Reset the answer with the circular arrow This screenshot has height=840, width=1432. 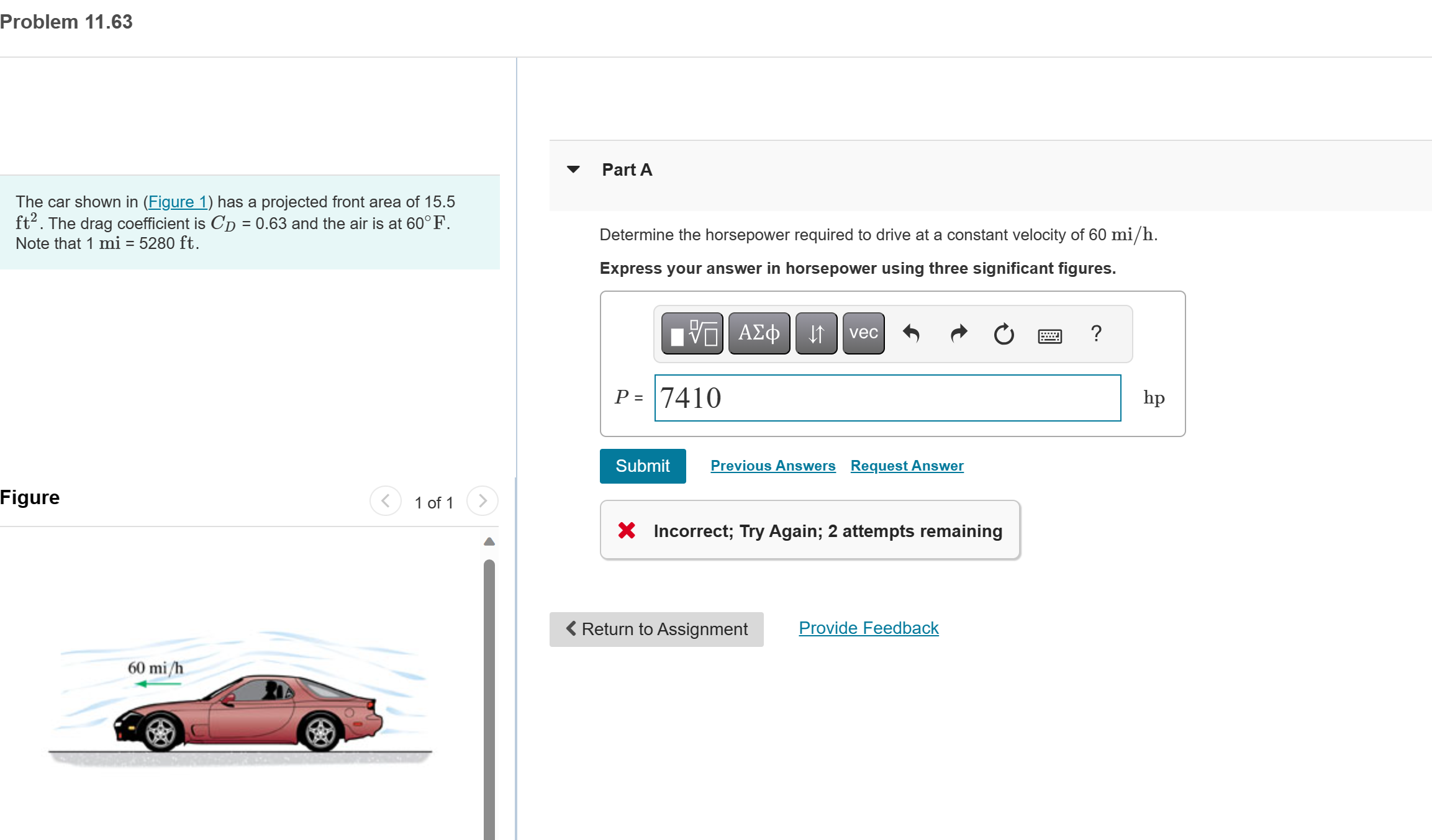pyautogui.click(x=1004, y=333)
